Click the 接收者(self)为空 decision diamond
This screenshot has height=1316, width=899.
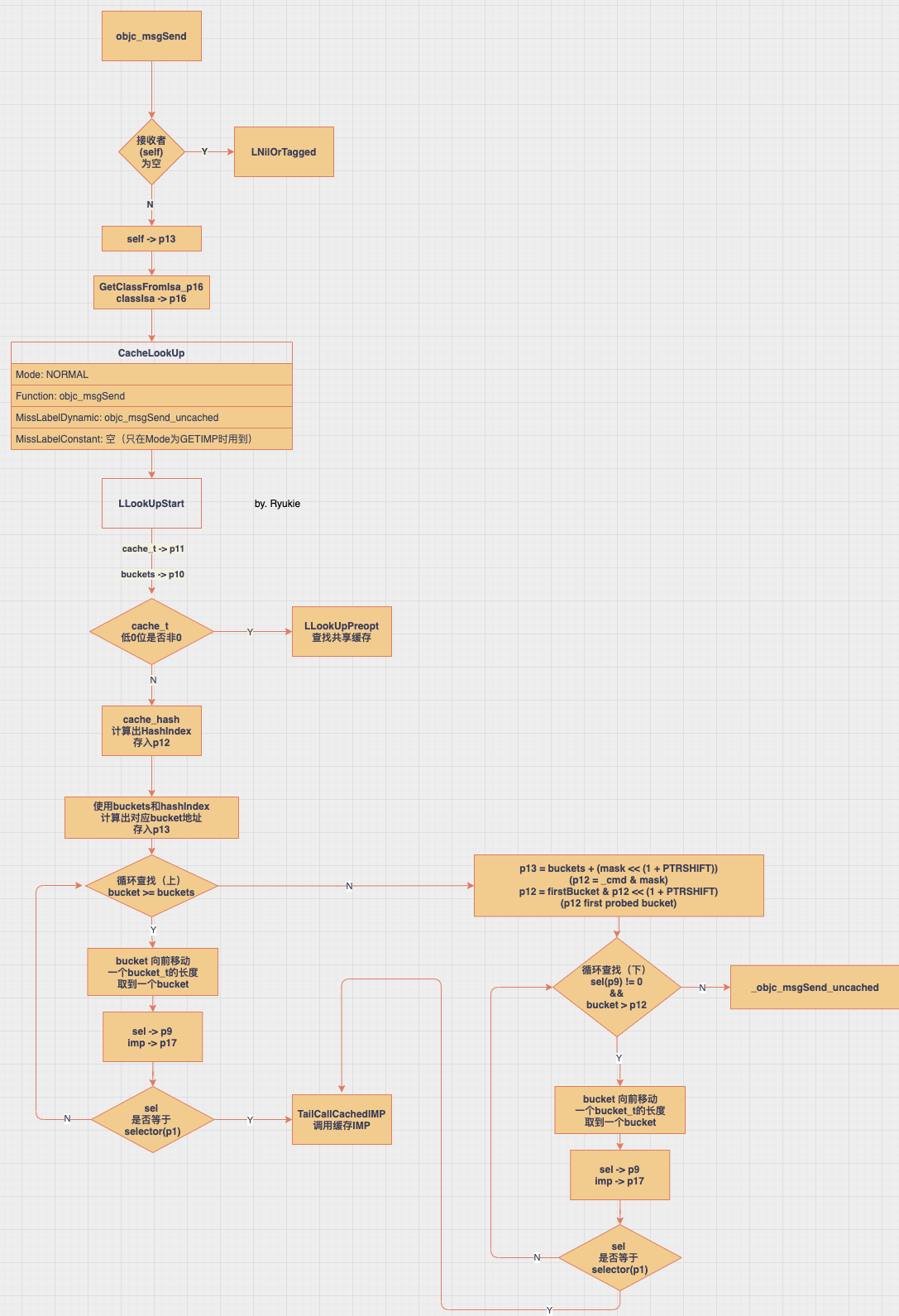click(x=151, y=152)
